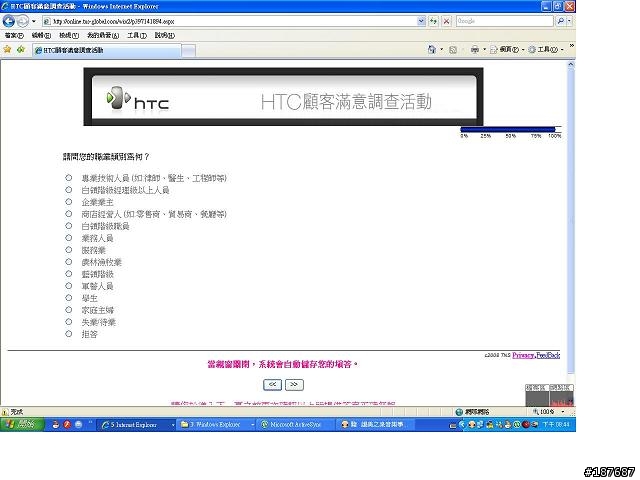Open the 檢視 (View) menu

pyautogui.click(x=69, y=36)
